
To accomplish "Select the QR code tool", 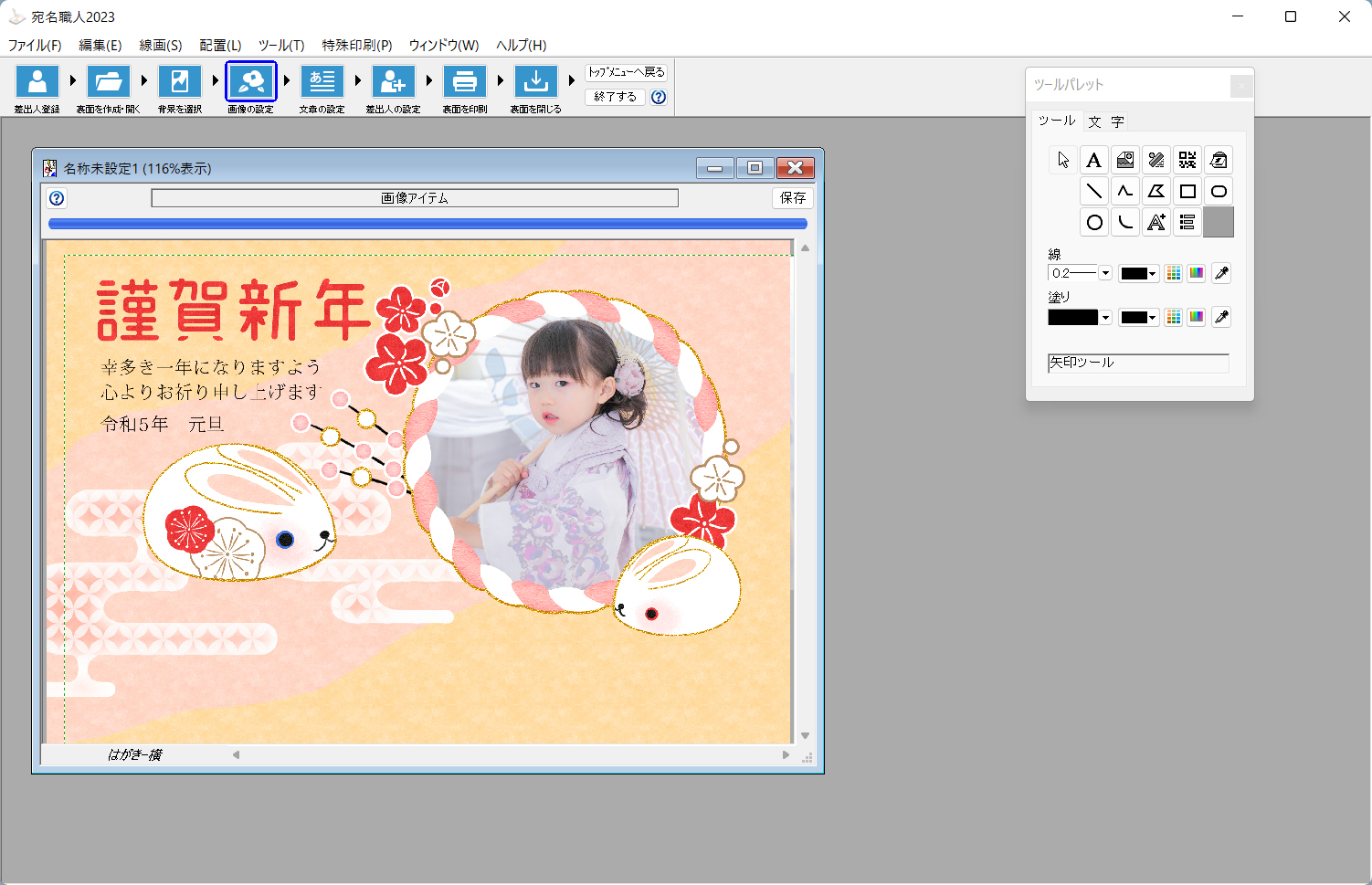I will [x=1187, y=161].
